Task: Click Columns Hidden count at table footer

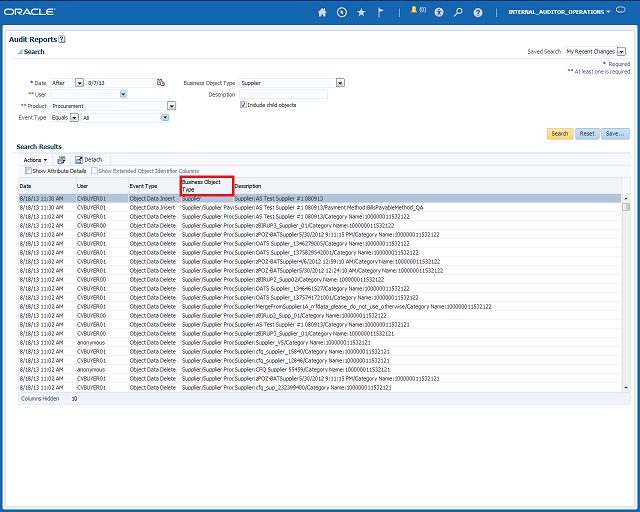Action: click(x=74, y=398)
